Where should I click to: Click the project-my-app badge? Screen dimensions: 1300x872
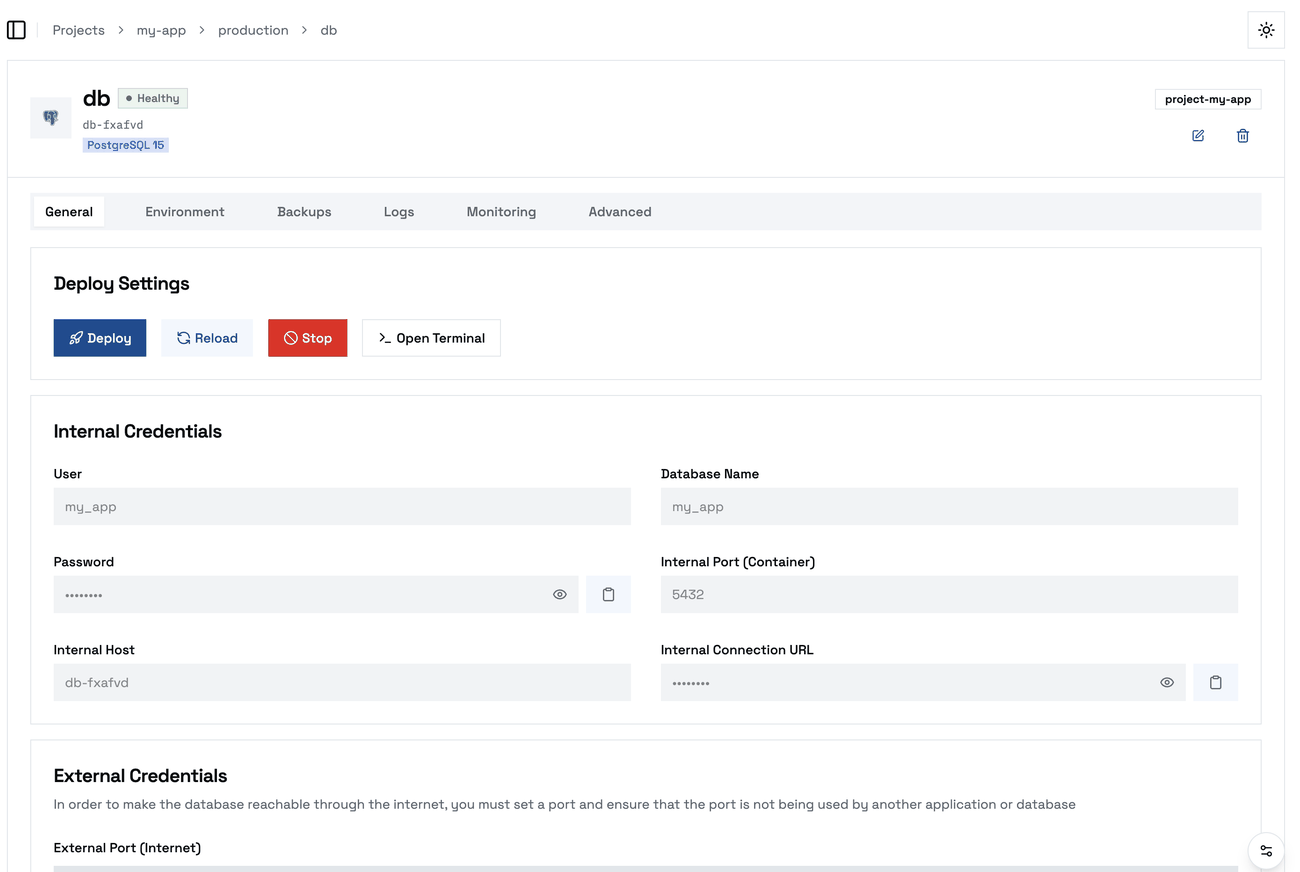1208,99
